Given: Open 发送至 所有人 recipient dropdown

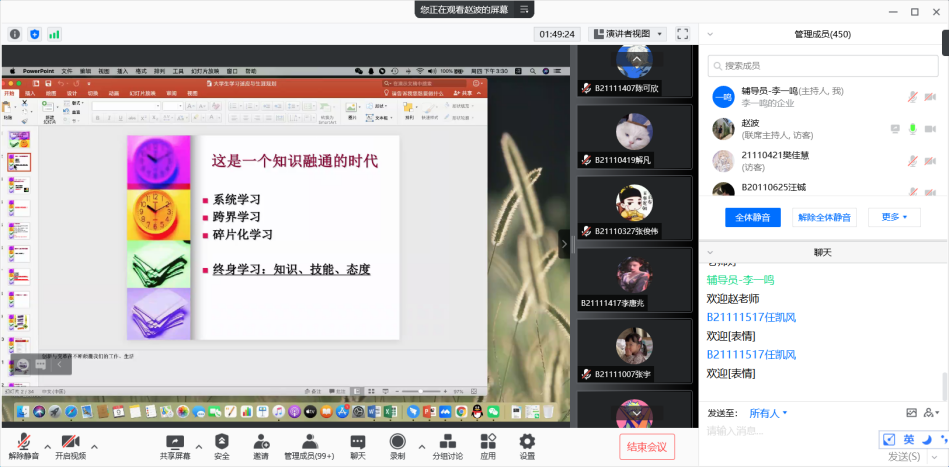Looking at the screenshot, I should tap(768, 413).
